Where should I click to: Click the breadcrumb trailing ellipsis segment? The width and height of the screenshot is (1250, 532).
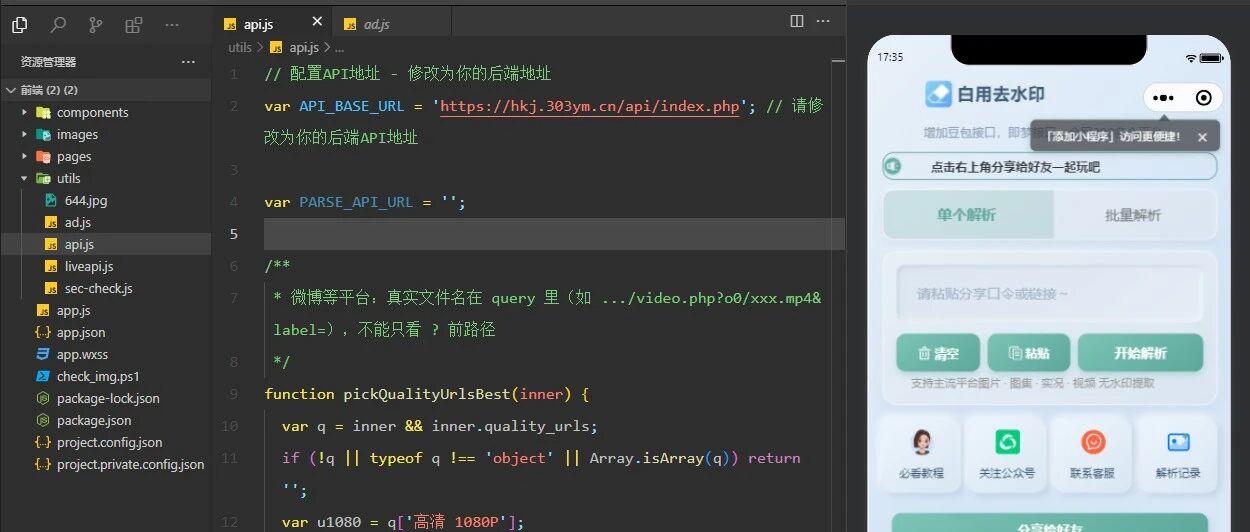(340, 47)
